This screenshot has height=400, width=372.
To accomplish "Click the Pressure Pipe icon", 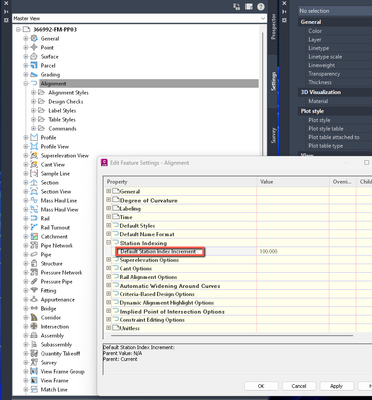I will click(34, 281).
